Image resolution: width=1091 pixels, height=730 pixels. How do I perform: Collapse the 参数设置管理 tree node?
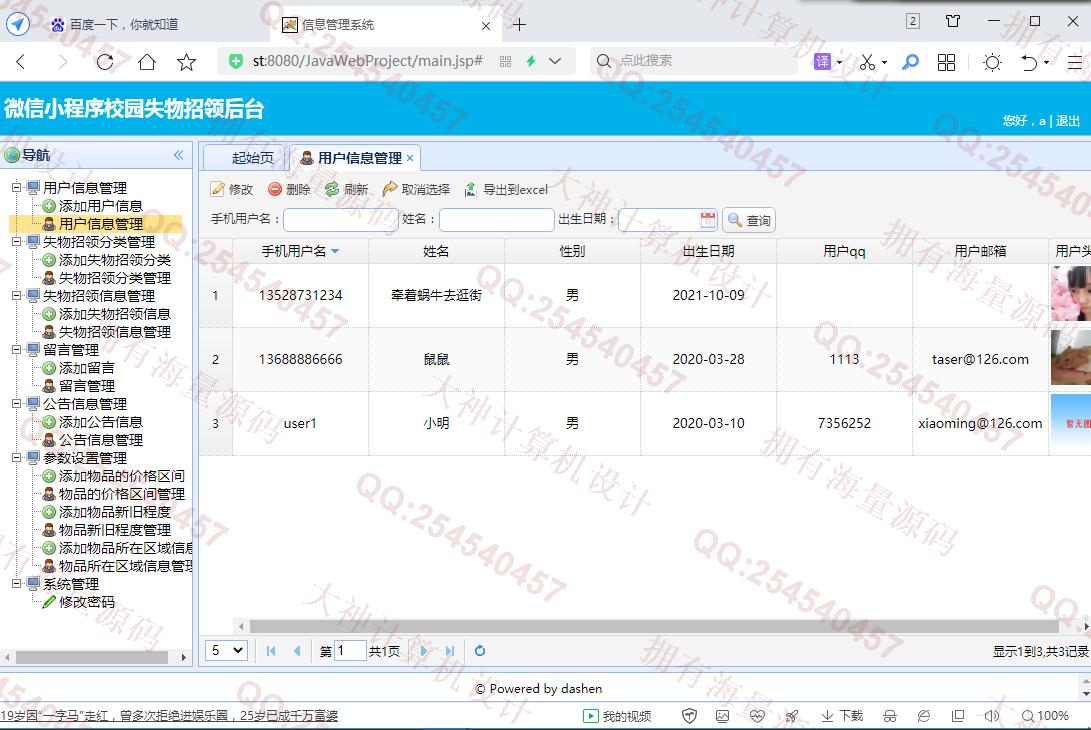coord(16,458)
